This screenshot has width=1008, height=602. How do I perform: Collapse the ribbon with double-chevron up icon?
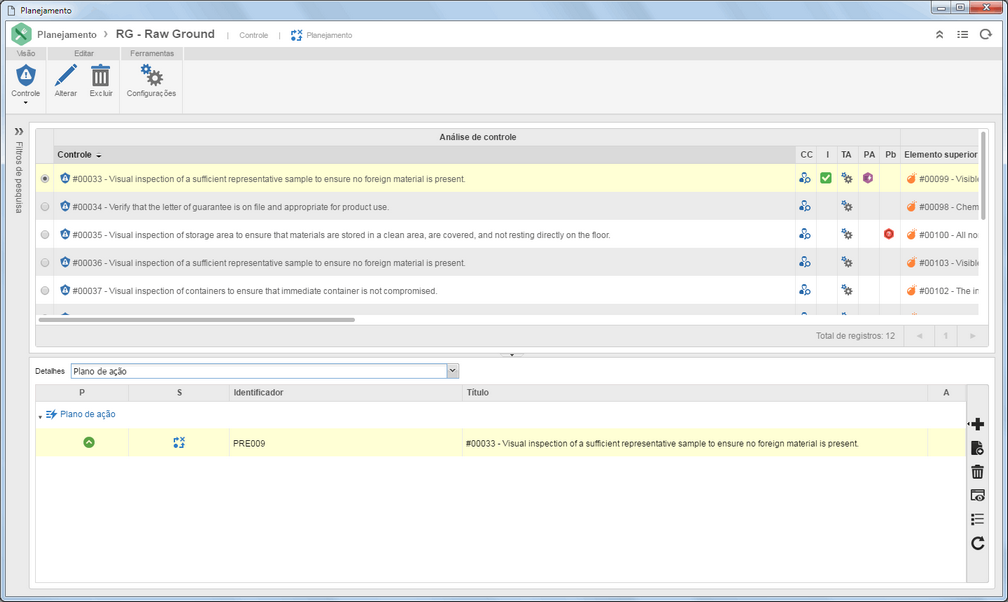tap(939, 35)
